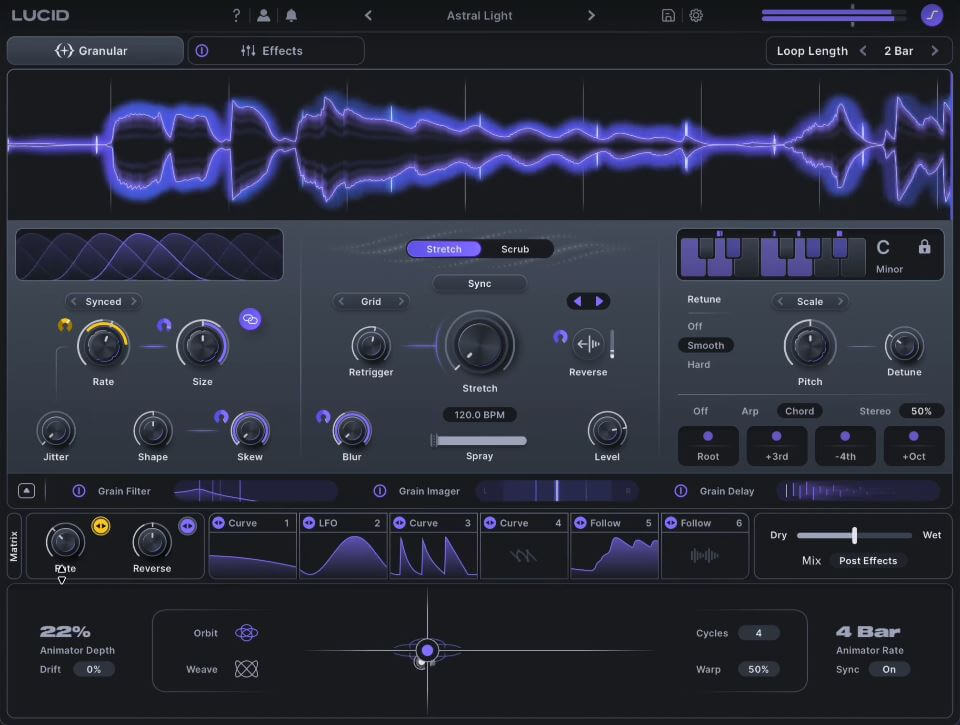Toggle the Root chord note button
This screenshot has height=725, width=960.
point(708,446)
